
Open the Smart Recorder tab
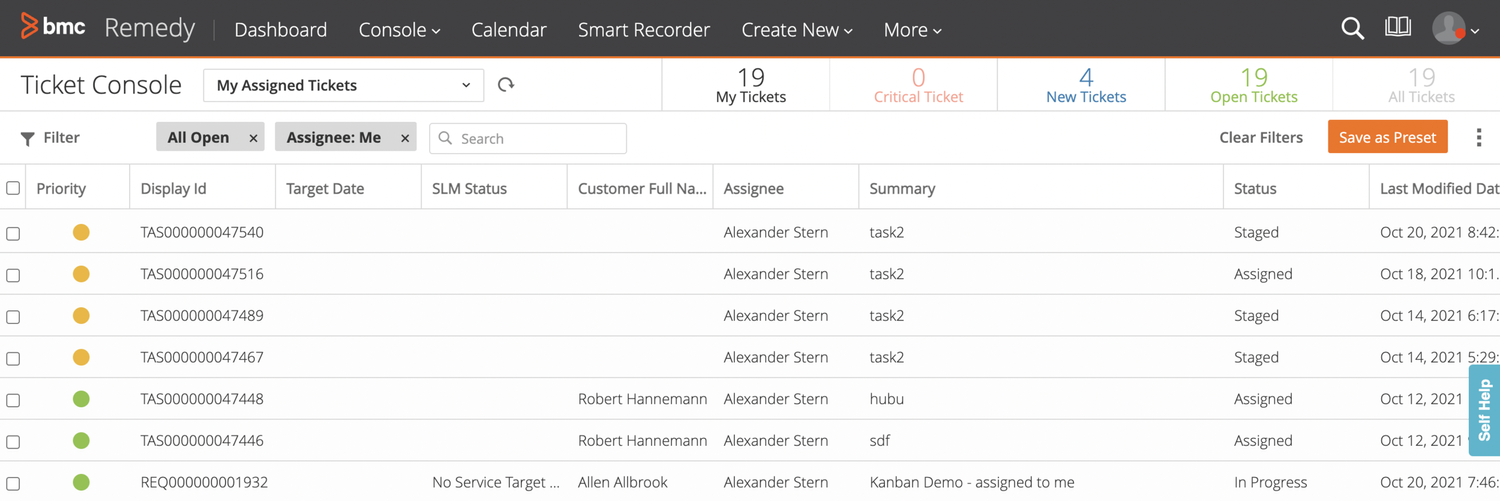pos(643,30)
